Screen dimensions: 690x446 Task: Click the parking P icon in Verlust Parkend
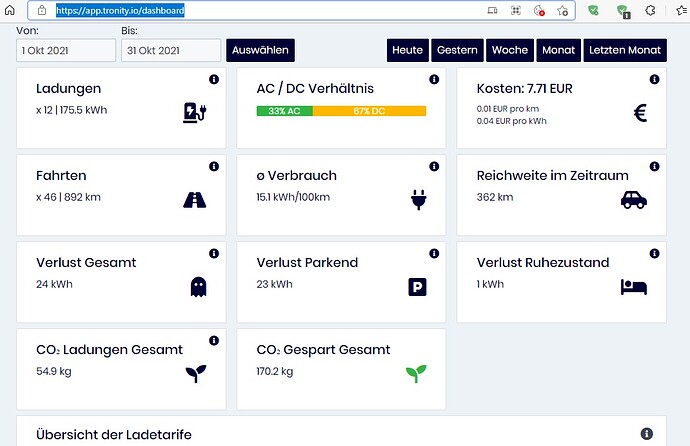click(x=417, y=287)
